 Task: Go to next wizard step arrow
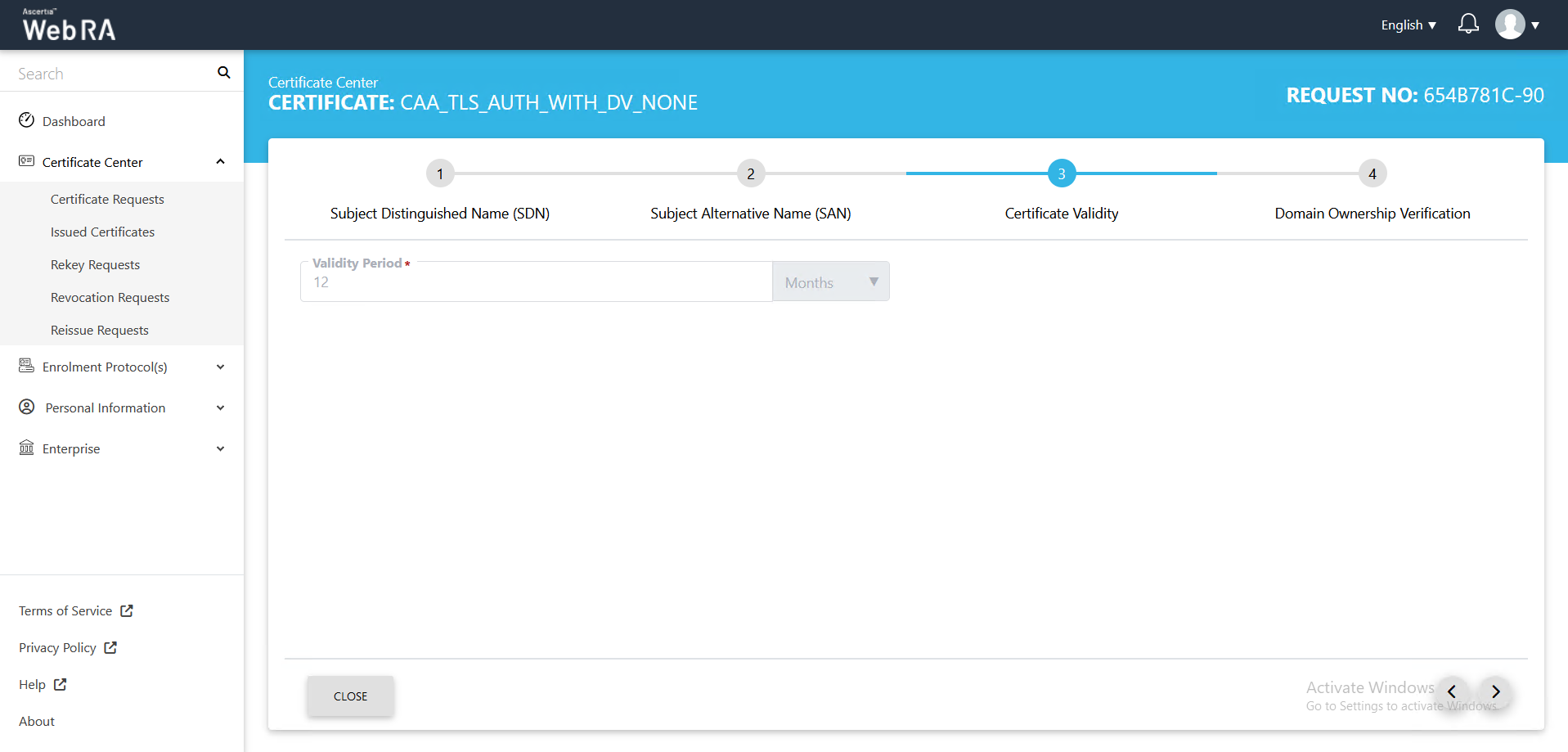(x=1495, y=691)
